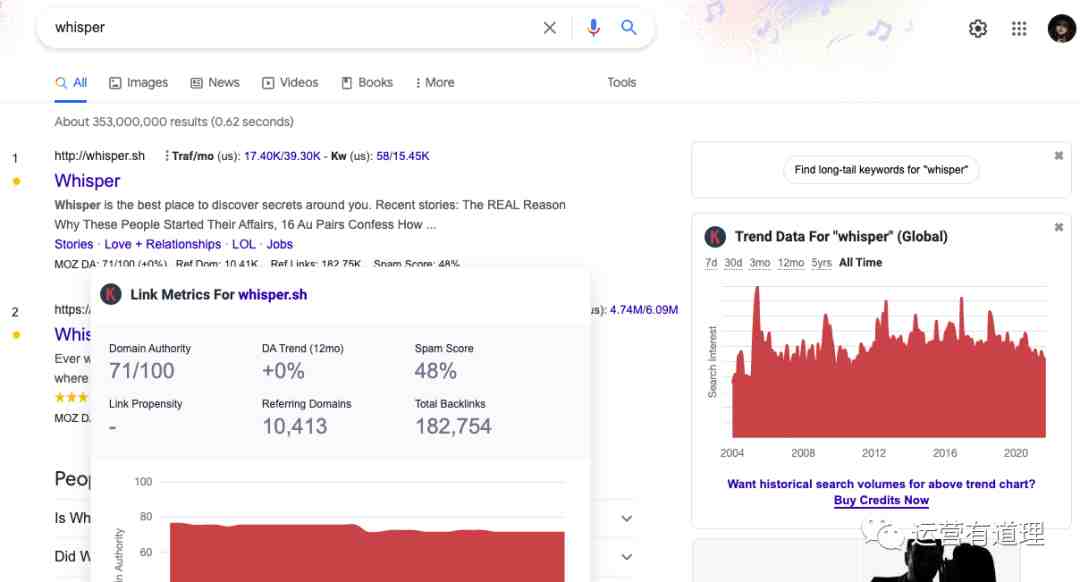Click the Trend Data panel K logo
The height and width of the screenshot is (582, 1080).
point(715,237)
